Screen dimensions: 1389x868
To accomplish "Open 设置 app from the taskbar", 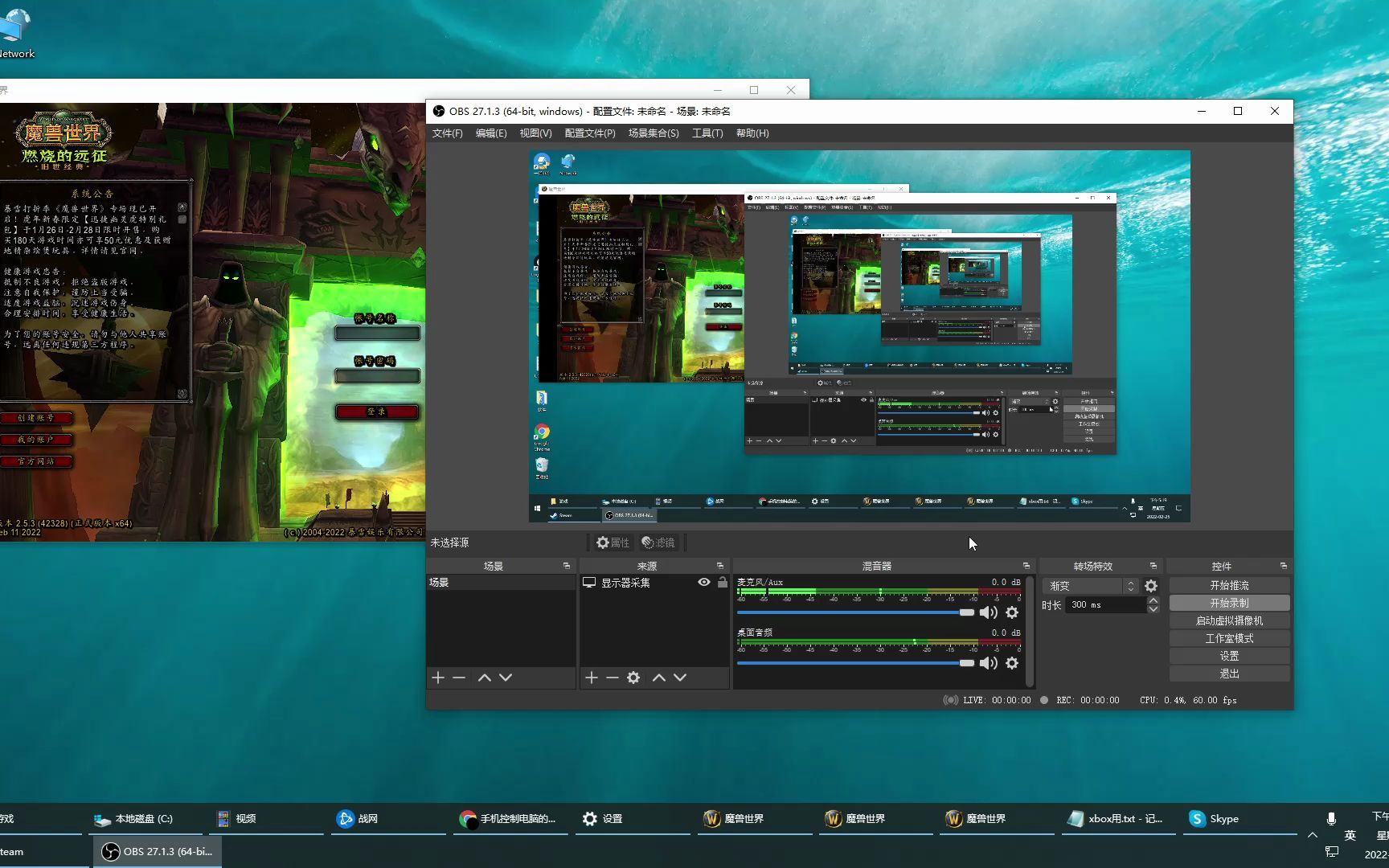I will pyautogui.click(x=633, y=819).
